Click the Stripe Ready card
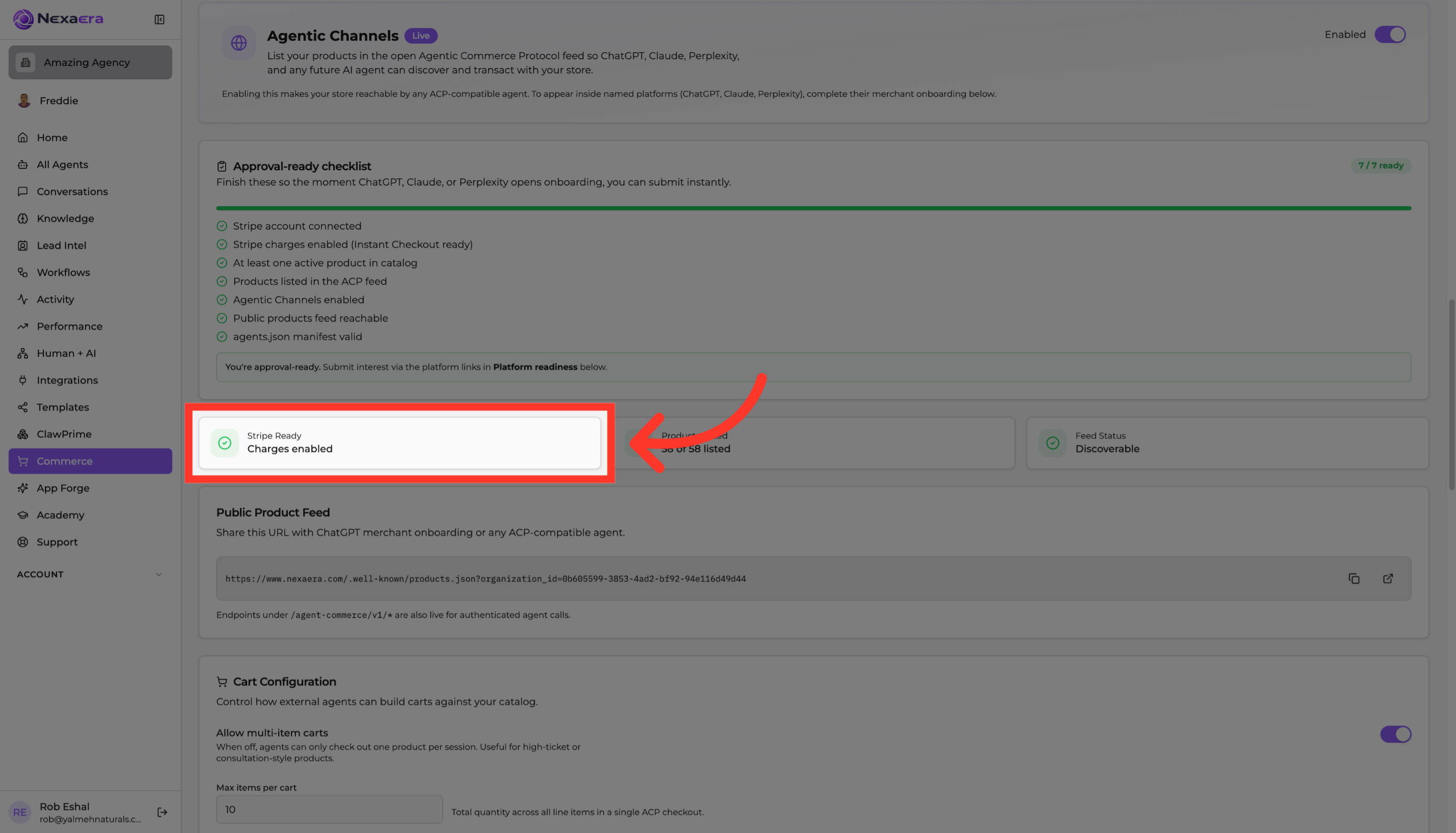 coord(400,443)
